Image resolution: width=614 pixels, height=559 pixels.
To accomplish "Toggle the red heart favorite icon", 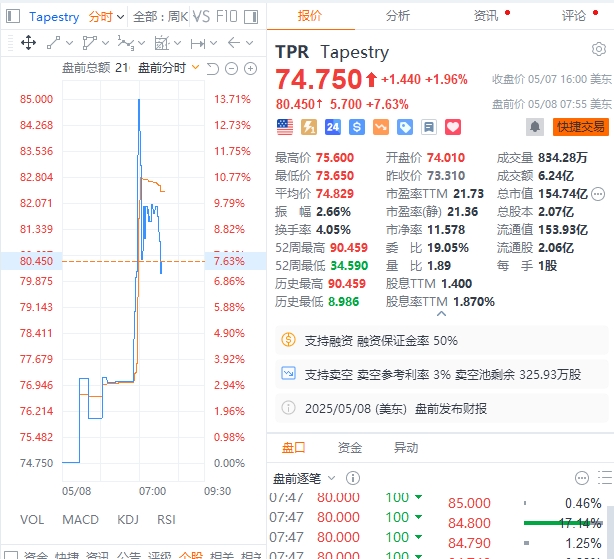I will pos(453,127).
